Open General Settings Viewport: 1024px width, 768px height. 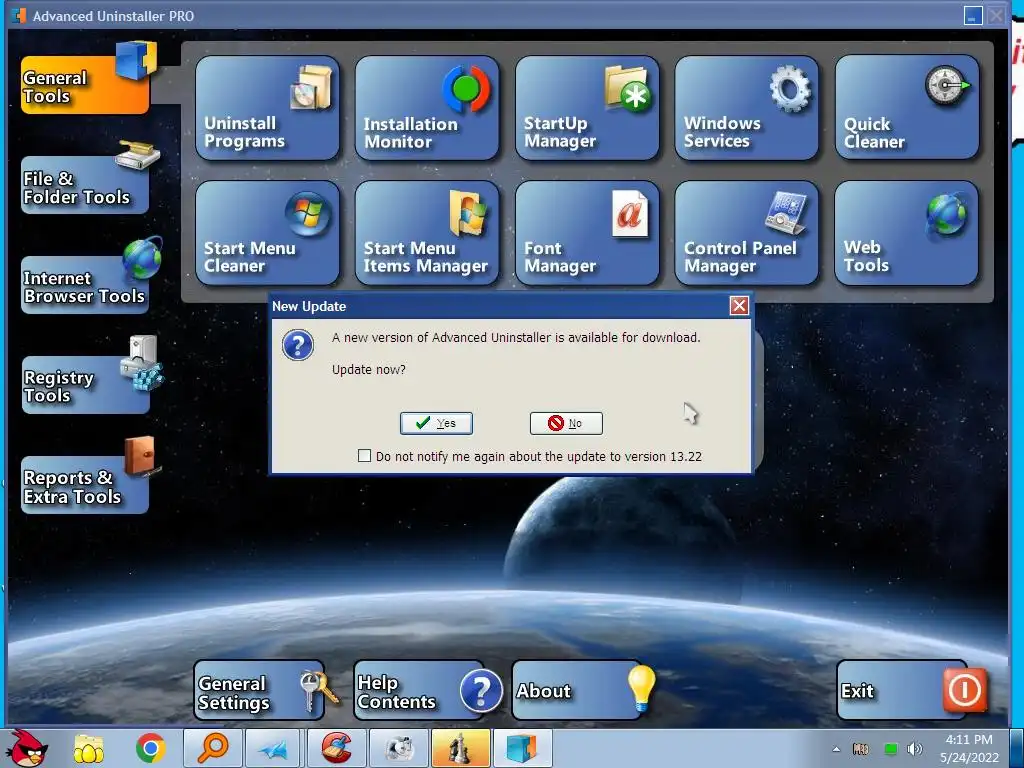click(x=259, y=691)
